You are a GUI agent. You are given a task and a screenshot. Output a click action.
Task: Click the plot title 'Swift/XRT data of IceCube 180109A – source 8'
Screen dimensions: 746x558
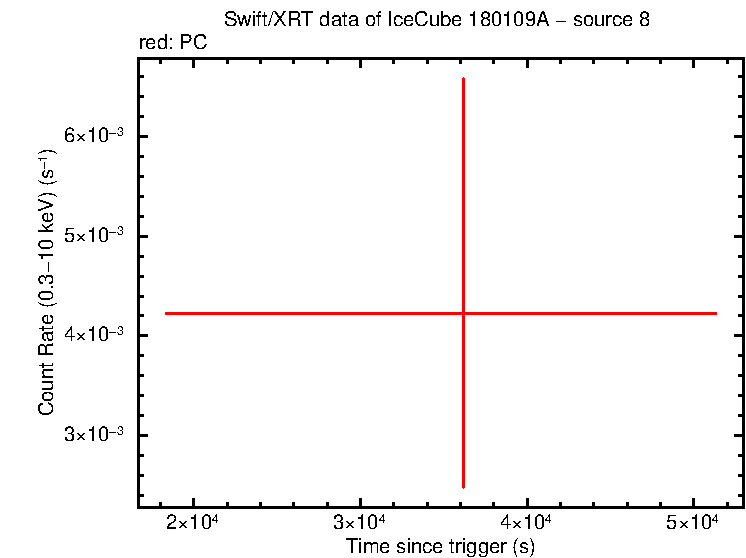pyautogui.click(x=437, y=20)
